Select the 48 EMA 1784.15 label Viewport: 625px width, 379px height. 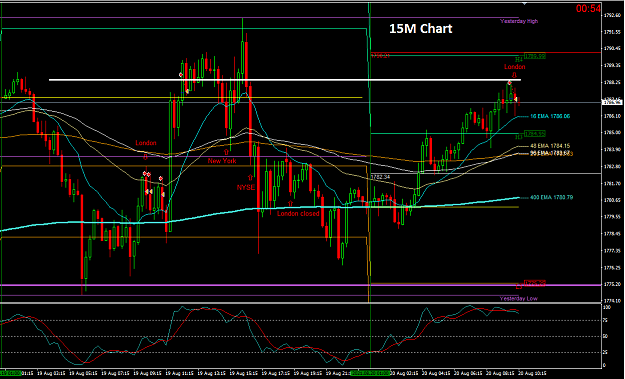point(550,146)
